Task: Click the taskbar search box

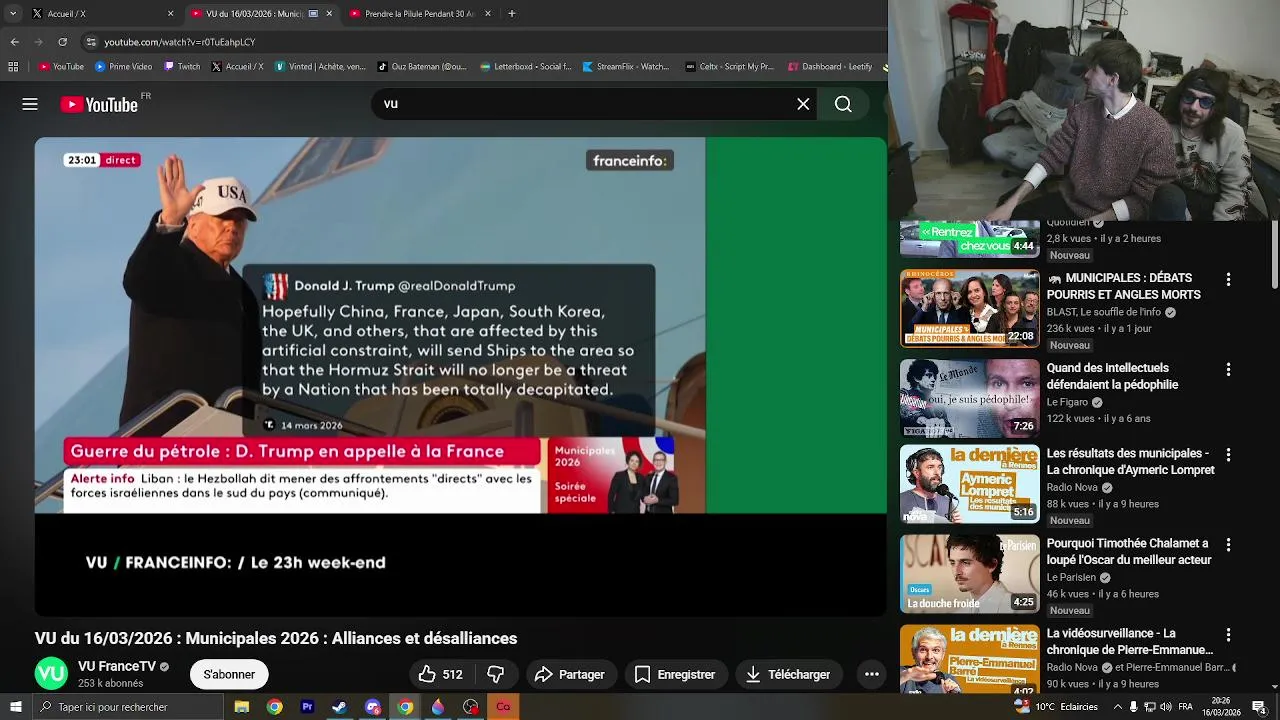Action: (128, 707)
